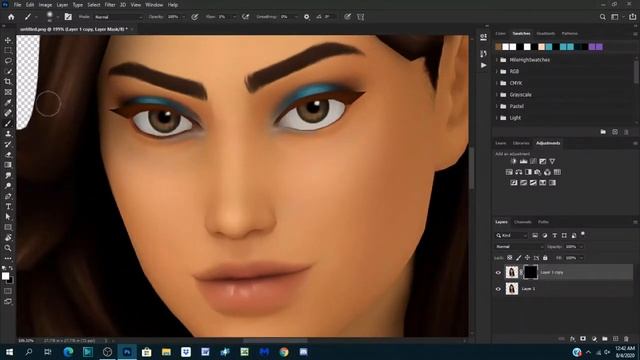Toggle pressure for opacity icon

coord(195,17)
